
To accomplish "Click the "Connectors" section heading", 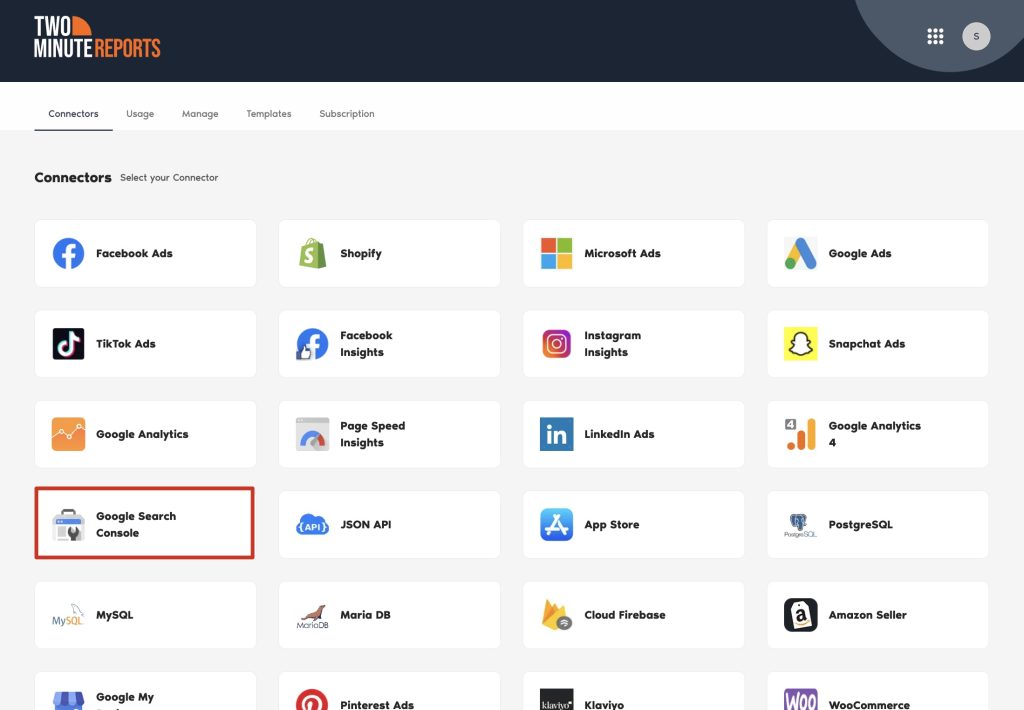I will tap(73, 178).
